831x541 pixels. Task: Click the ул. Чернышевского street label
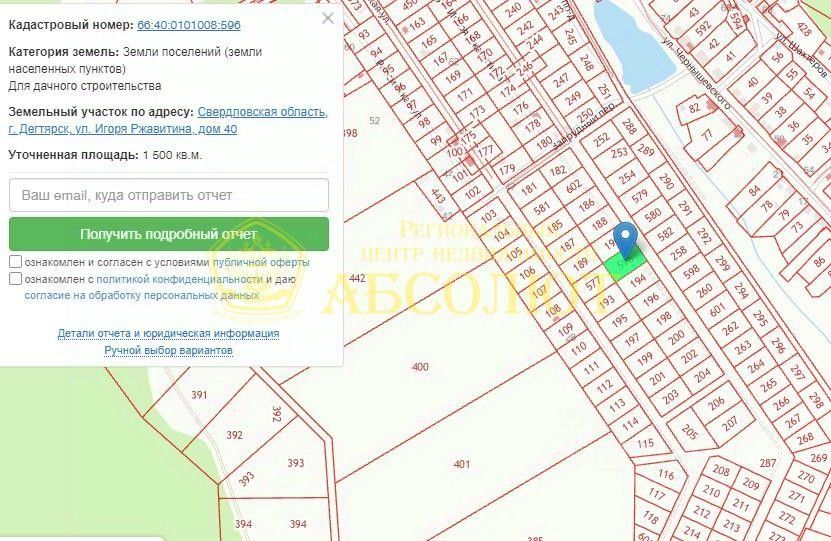click(696, 73)
